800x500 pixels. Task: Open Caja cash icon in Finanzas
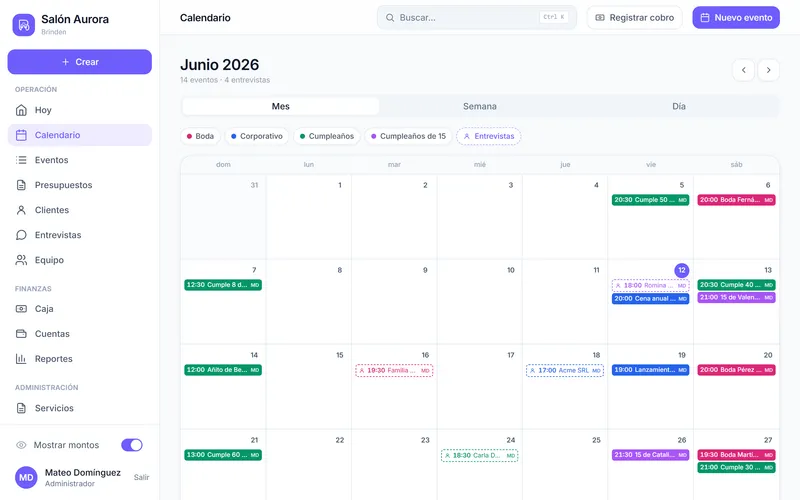21,309
